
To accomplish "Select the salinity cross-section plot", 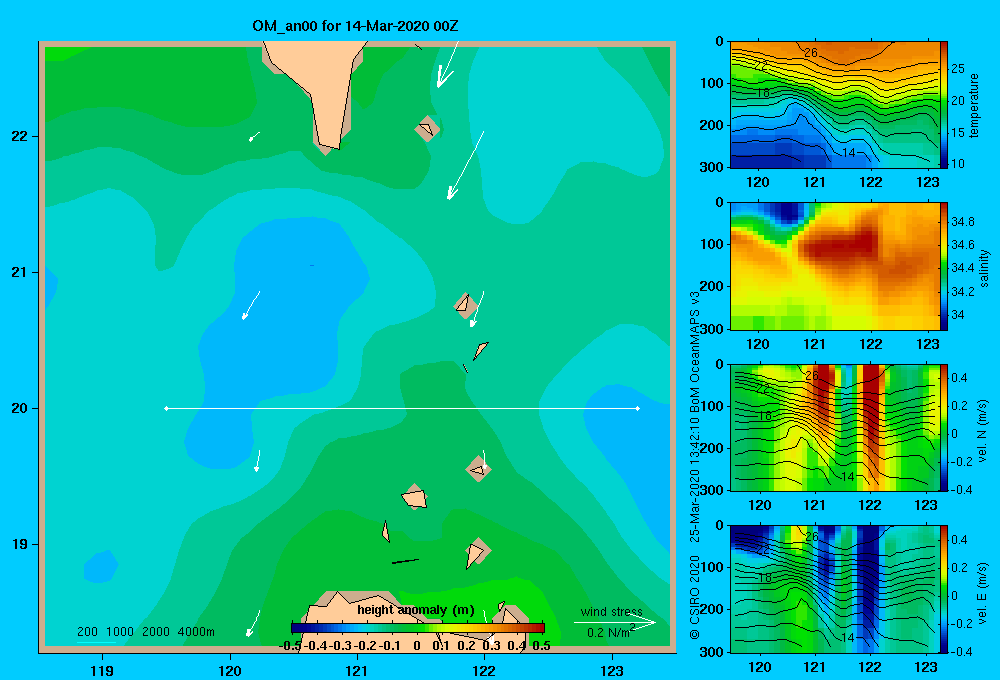I will pos(835,266).
